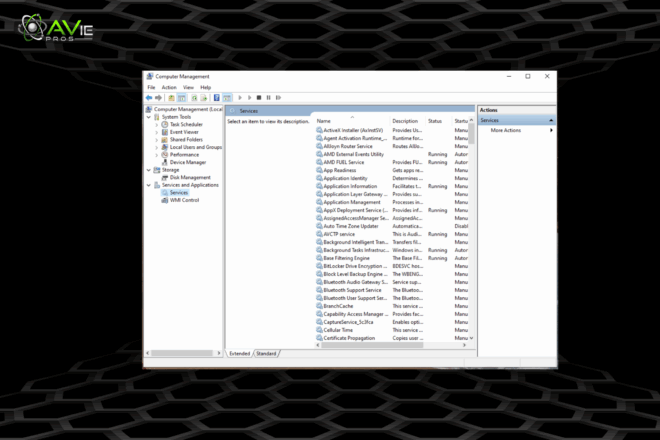The image size is (660, 440).
Task: Open the Action menu
Action: point(169,87)
